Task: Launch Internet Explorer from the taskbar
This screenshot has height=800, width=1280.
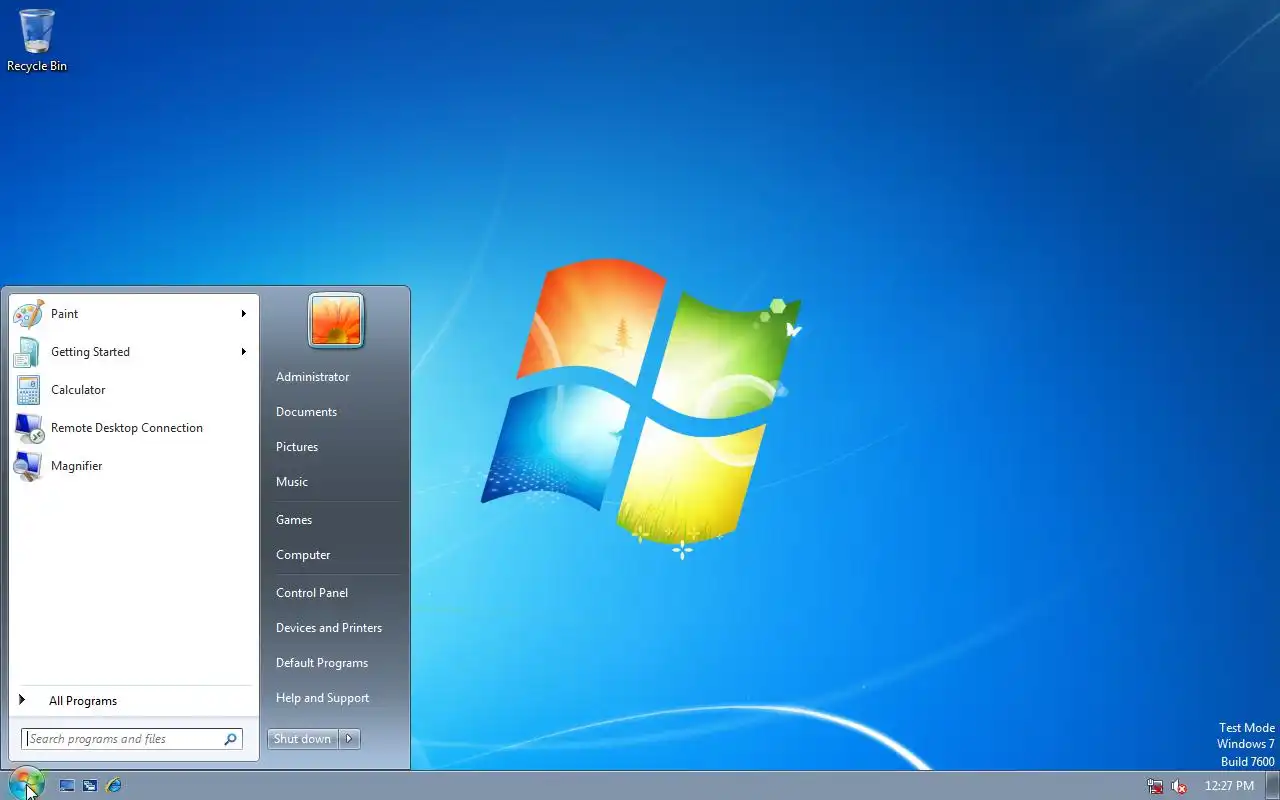Action: point(114,786)
